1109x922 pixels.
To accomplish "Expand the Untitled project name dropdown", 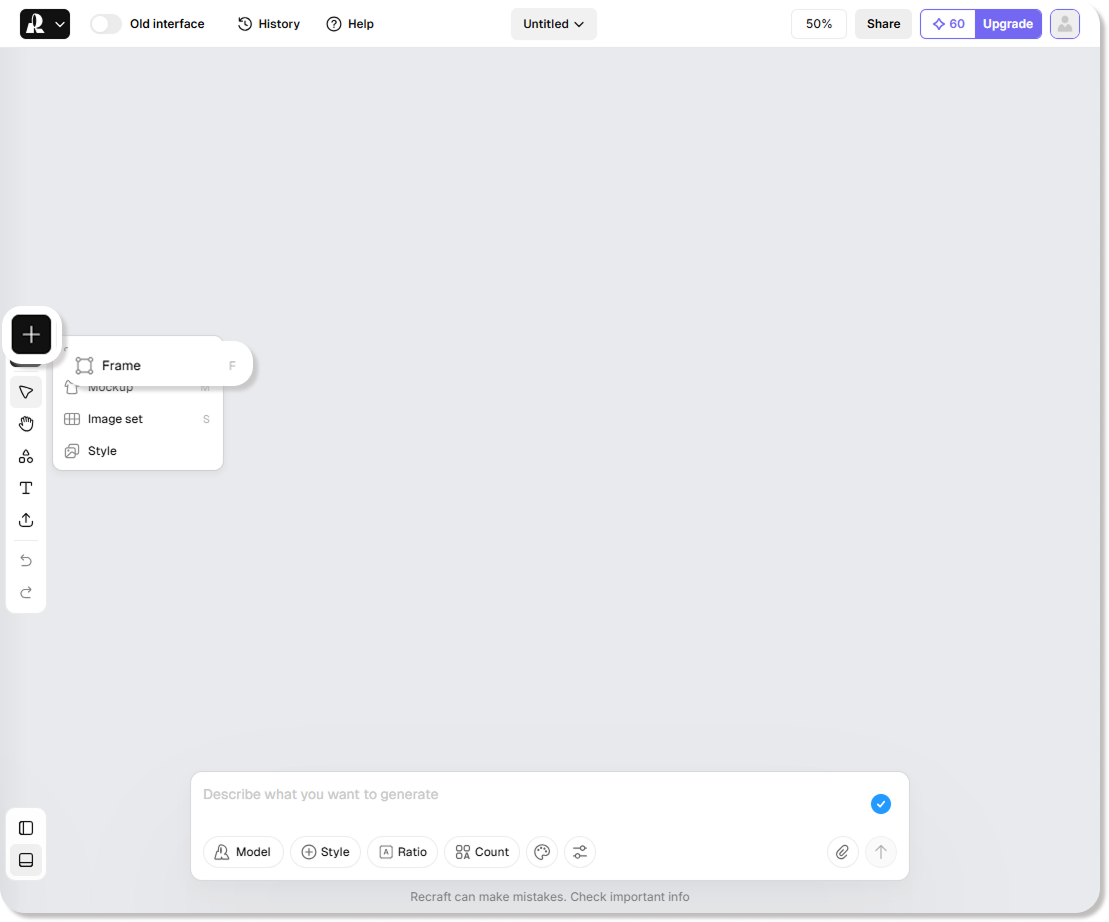I will 553,24.
